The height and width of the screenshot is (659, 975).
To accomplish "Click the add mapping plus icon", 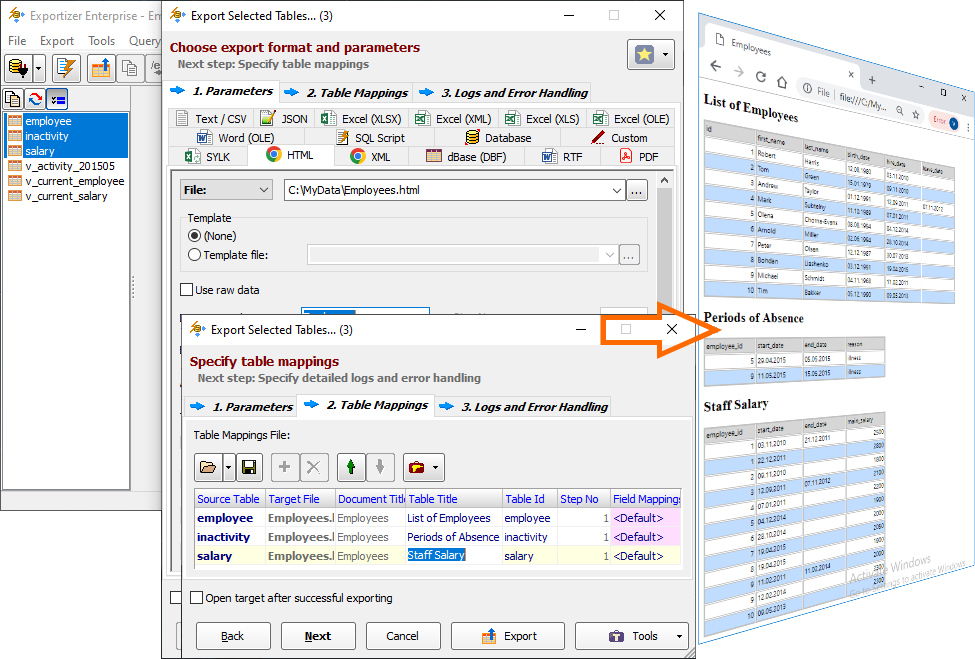I will (285, 467).
